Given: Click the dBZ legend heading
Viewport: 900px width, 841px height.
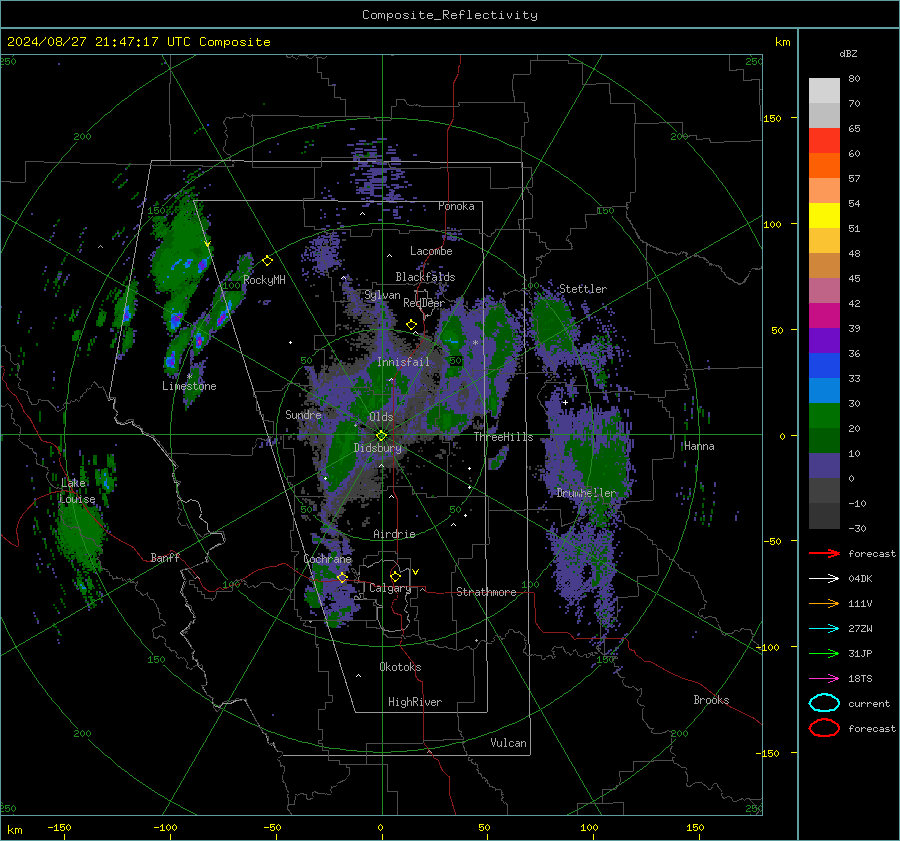Looking at the screenshot, I should click(x=848, y=53).
